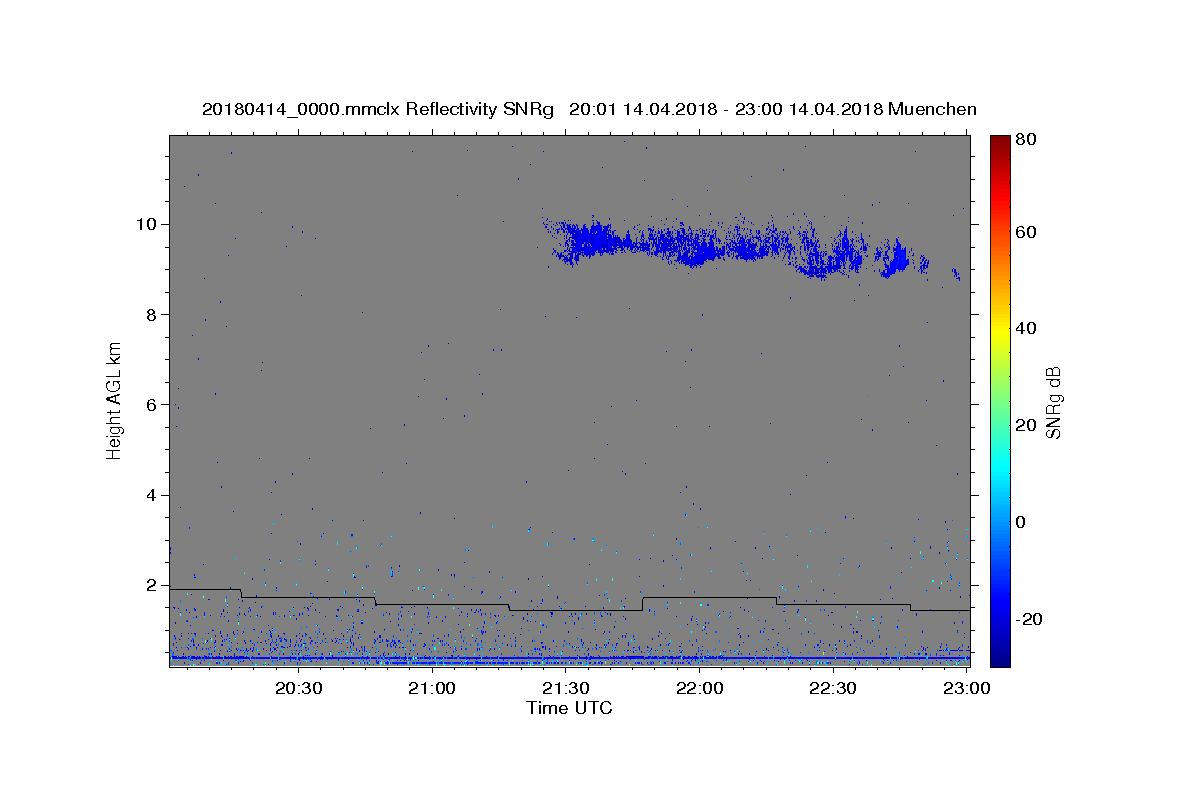1200x800 pixels.
Task: Click the dark blue bottom of colorbar
Action: (1000, 655)
